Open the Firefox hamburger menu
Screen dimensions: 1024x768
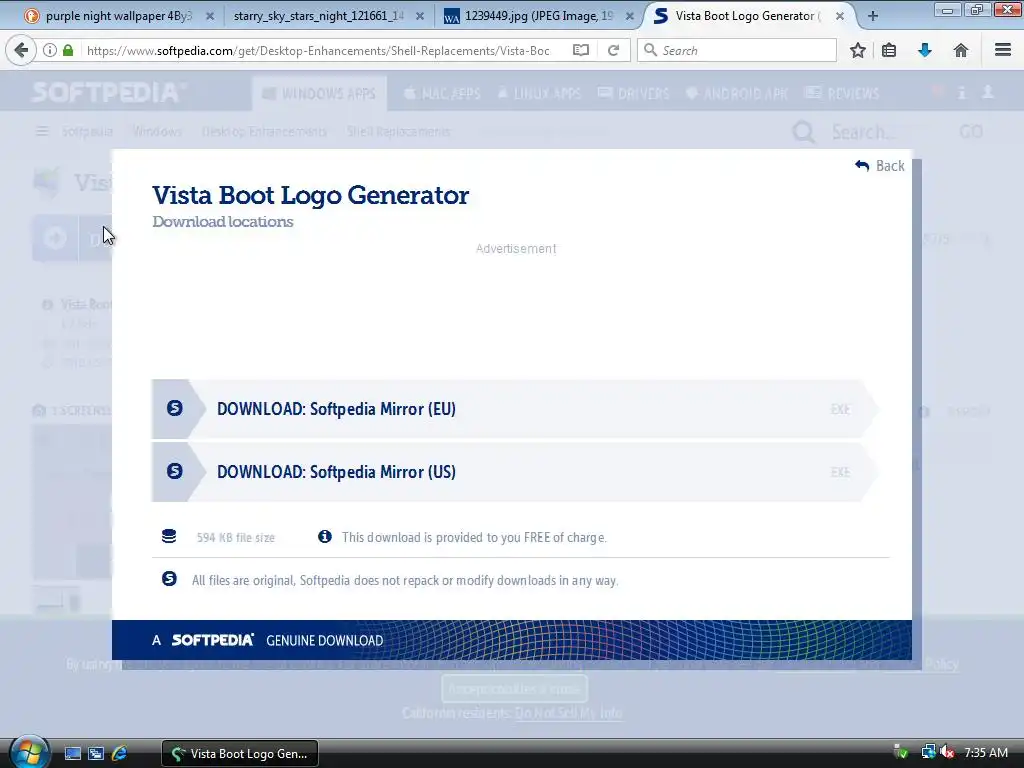tap(1002, 50)
